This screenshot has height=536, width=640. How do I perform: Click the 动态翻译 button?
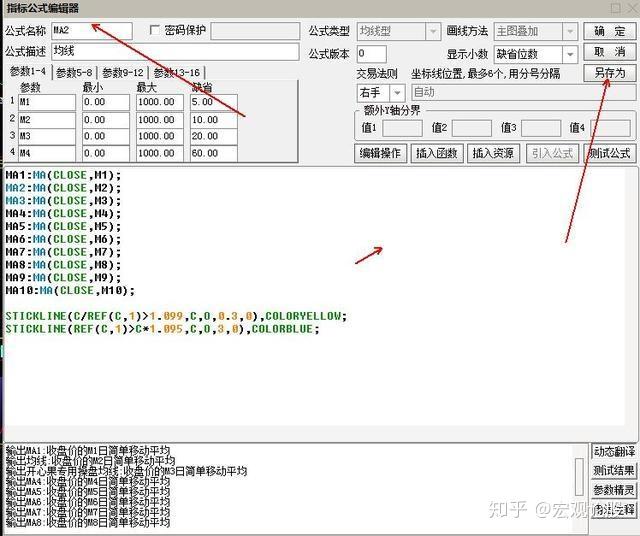coord(614,451)
